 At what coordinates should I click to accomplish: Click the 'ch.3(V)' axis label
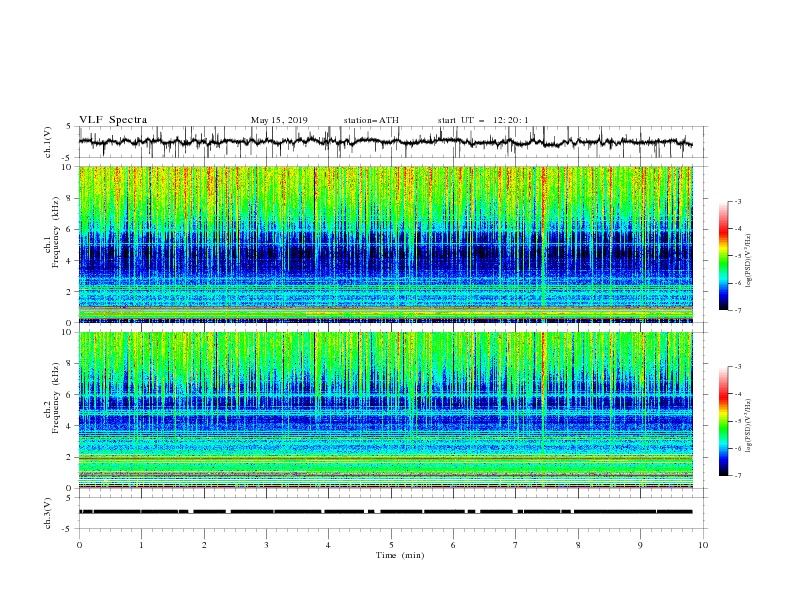[48, 513]
